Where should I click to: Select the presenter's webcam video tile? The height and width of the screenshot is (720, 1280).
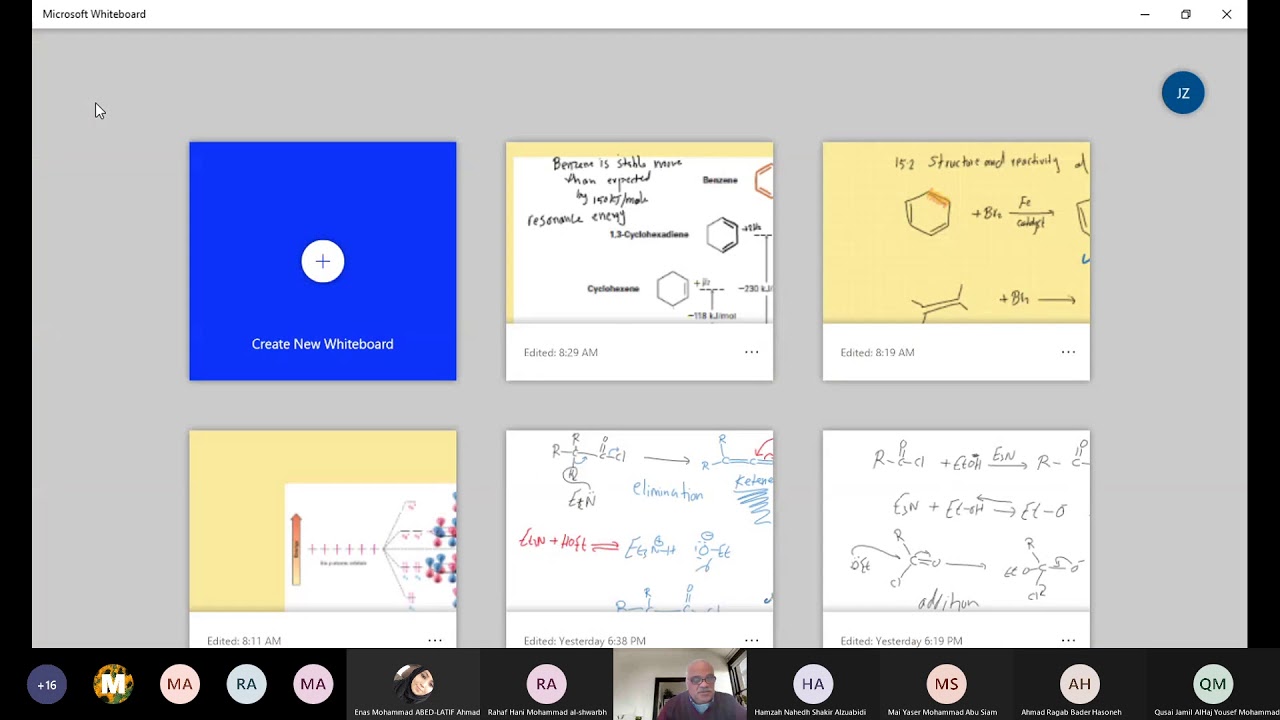[x=680, y=684]
